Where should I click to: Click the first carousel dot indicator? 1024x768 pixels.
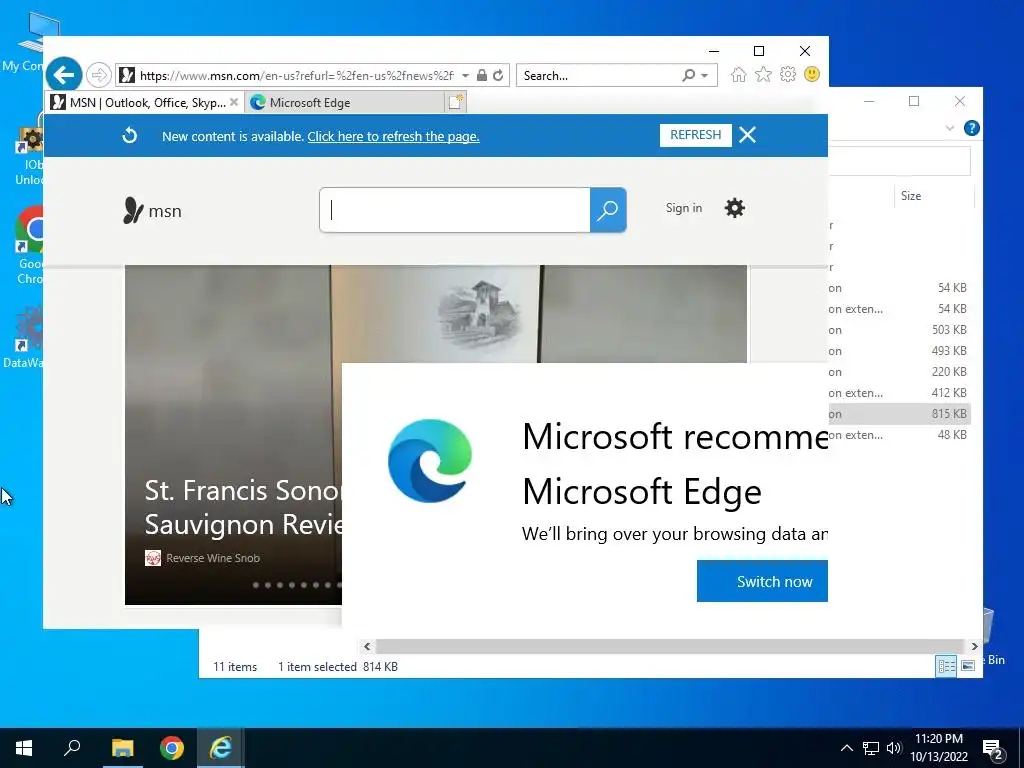pyautogui.click(x=256, y=584)
